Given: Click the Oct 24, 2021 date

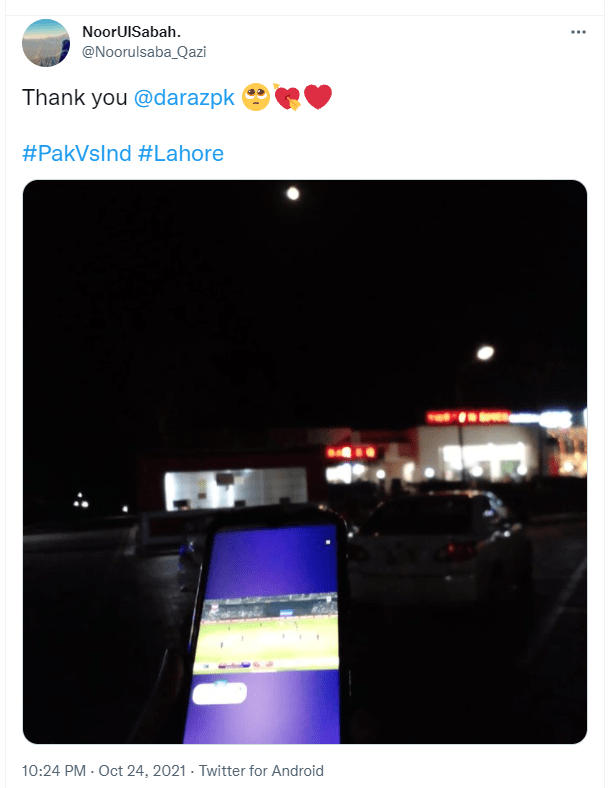Looking at the screenshot, I should tap(142, 770).
